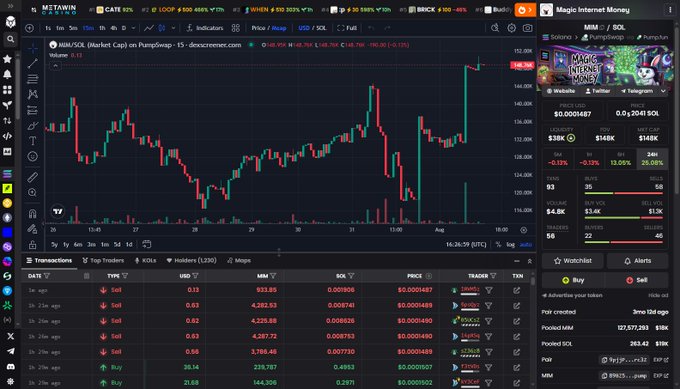Open the token Website link
Screen dimensions: 680x389
560,91
